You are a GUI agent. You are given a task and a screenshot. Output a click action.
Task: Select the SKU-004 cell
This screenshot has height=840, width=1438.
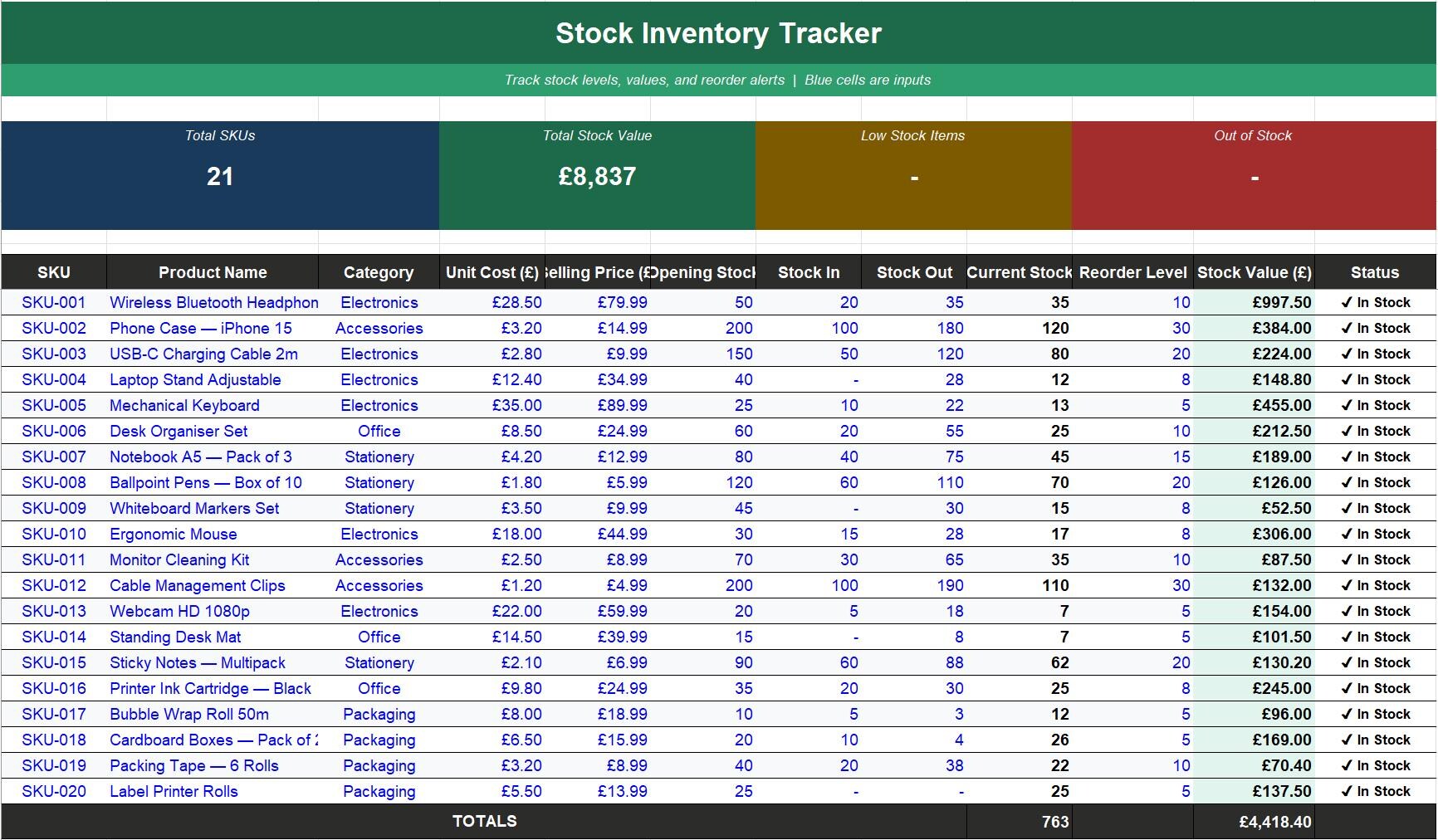tap(54, 380)
